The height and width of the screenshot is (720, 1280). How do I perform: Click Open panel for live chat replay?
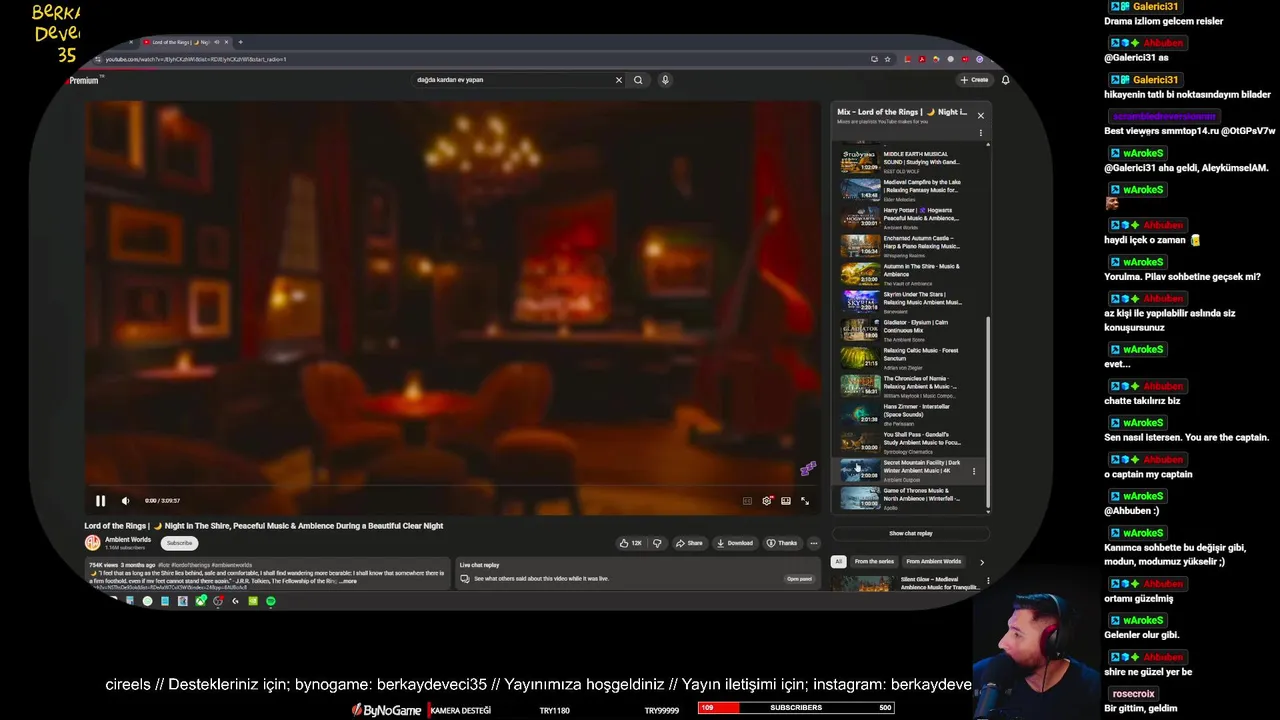[x=799, y=579]
